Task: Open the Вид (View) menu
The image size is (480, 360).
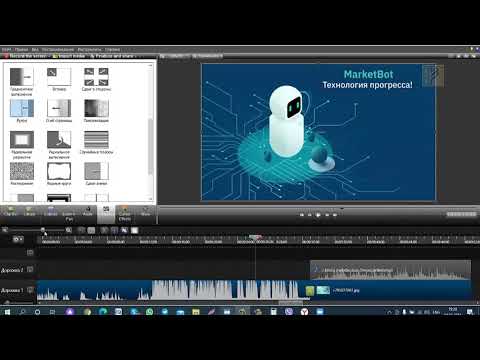Action: point(35,50)
